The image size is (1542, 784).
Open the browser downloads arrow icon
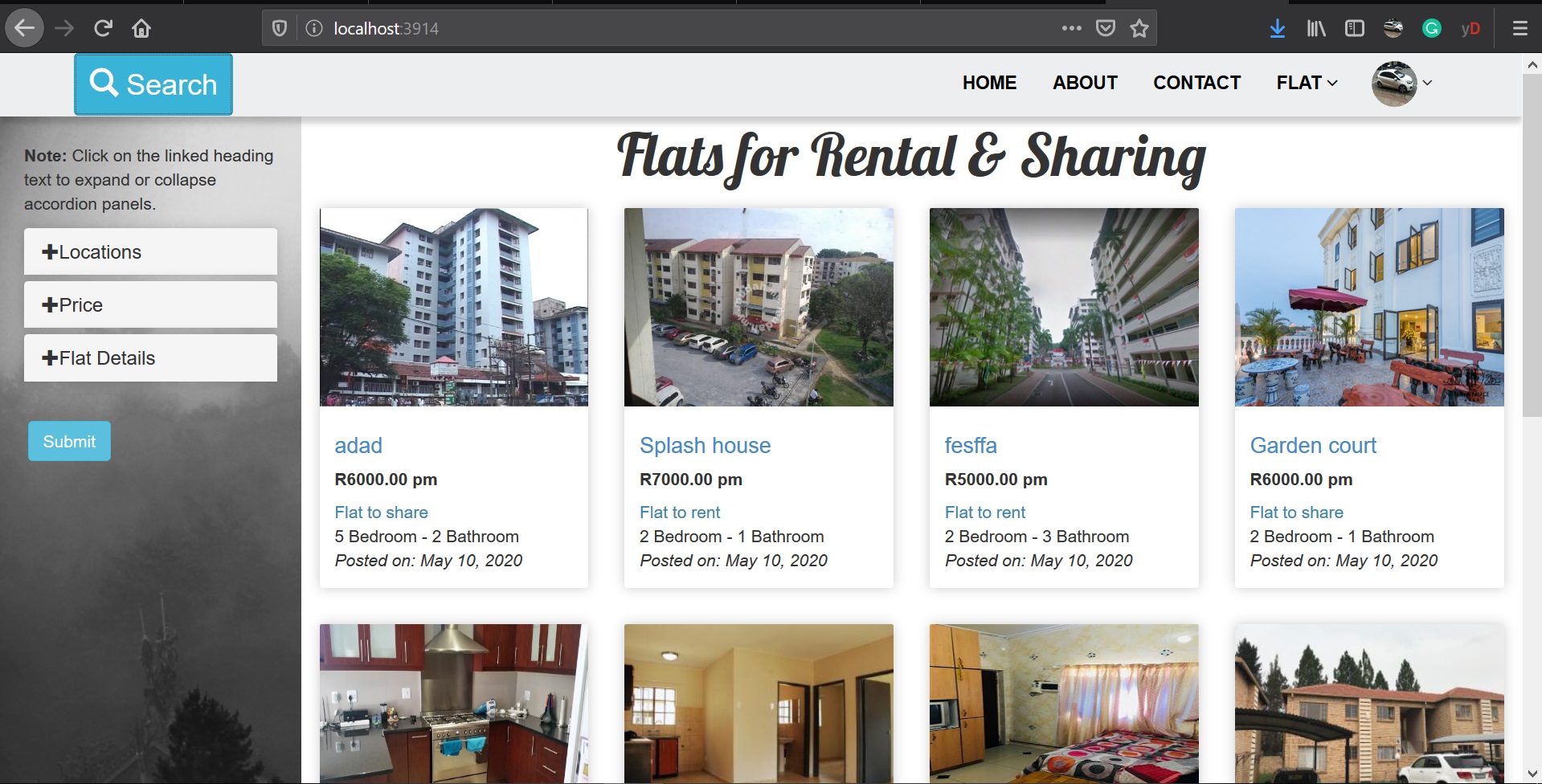pyautogui.click(x=1277, y=28)
